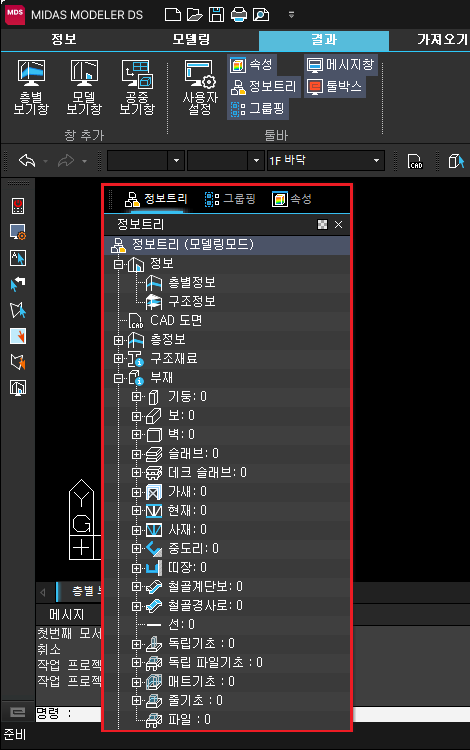470x750 pixels.
Task: Open the 1F 바닥 floor dropdown
Action: [326, 160]
